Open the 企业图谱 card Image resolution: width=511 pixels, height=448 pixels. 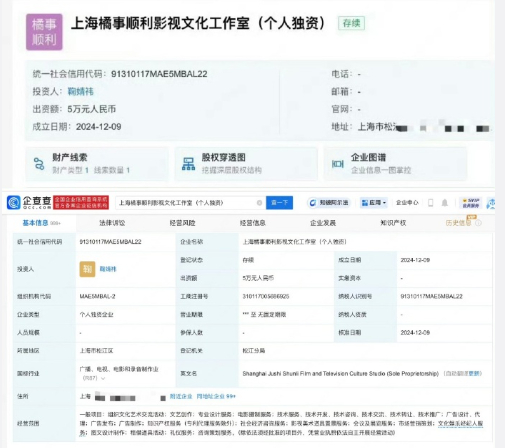pyautogui.click(x=395, y=164)
